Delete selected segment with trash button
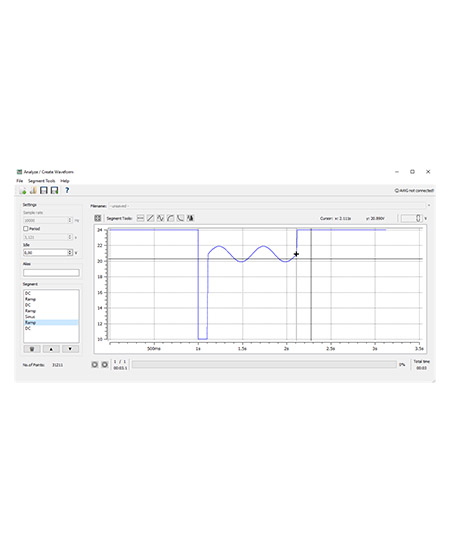This screenshot has height=550, width=450. click(32, 349)
